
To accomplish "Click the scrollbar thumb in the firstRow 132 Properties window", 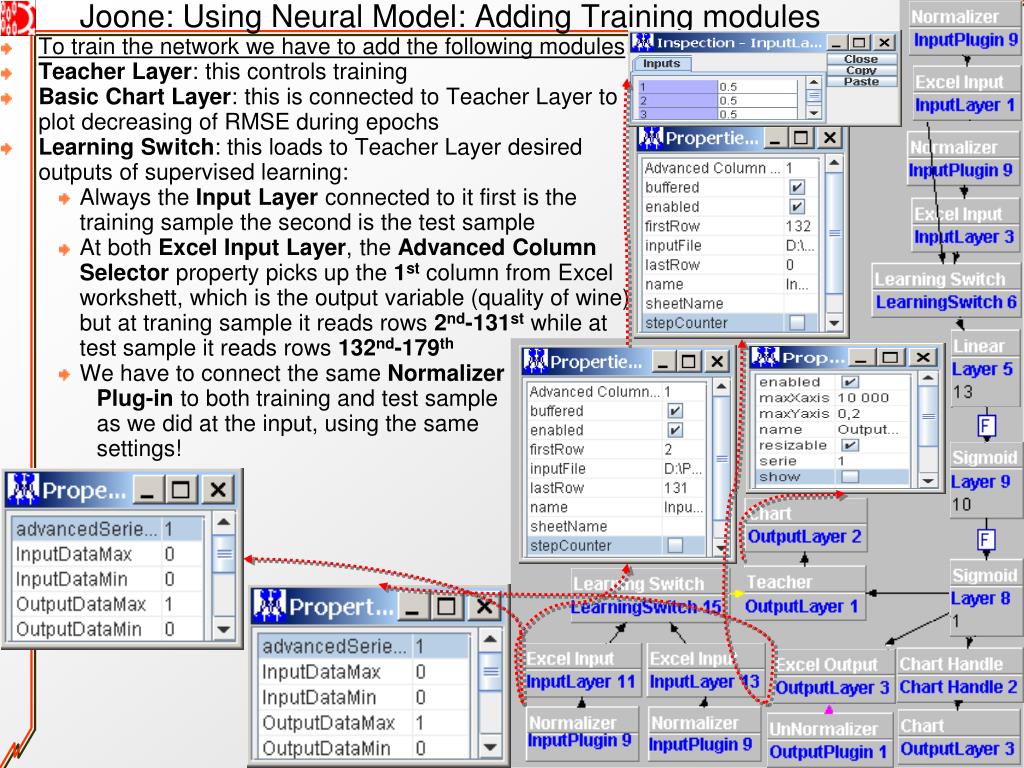I will [834, 233].
